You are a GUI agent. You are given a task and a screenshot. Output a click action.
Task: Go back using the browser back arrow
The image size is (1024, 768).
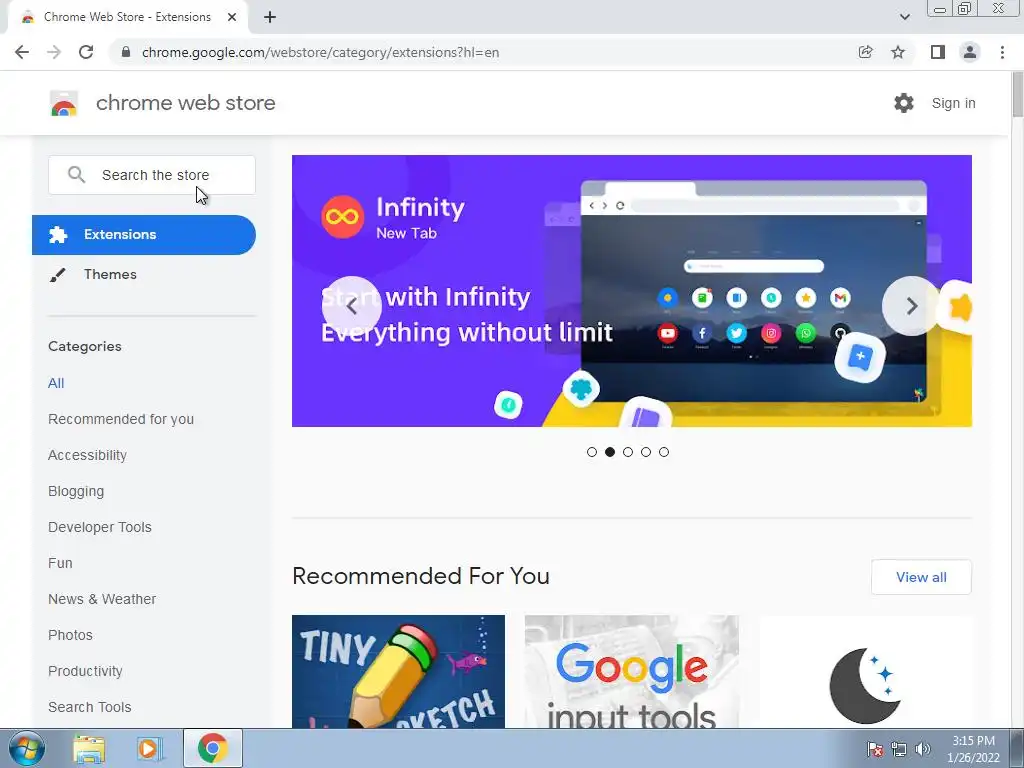point(22,52)
